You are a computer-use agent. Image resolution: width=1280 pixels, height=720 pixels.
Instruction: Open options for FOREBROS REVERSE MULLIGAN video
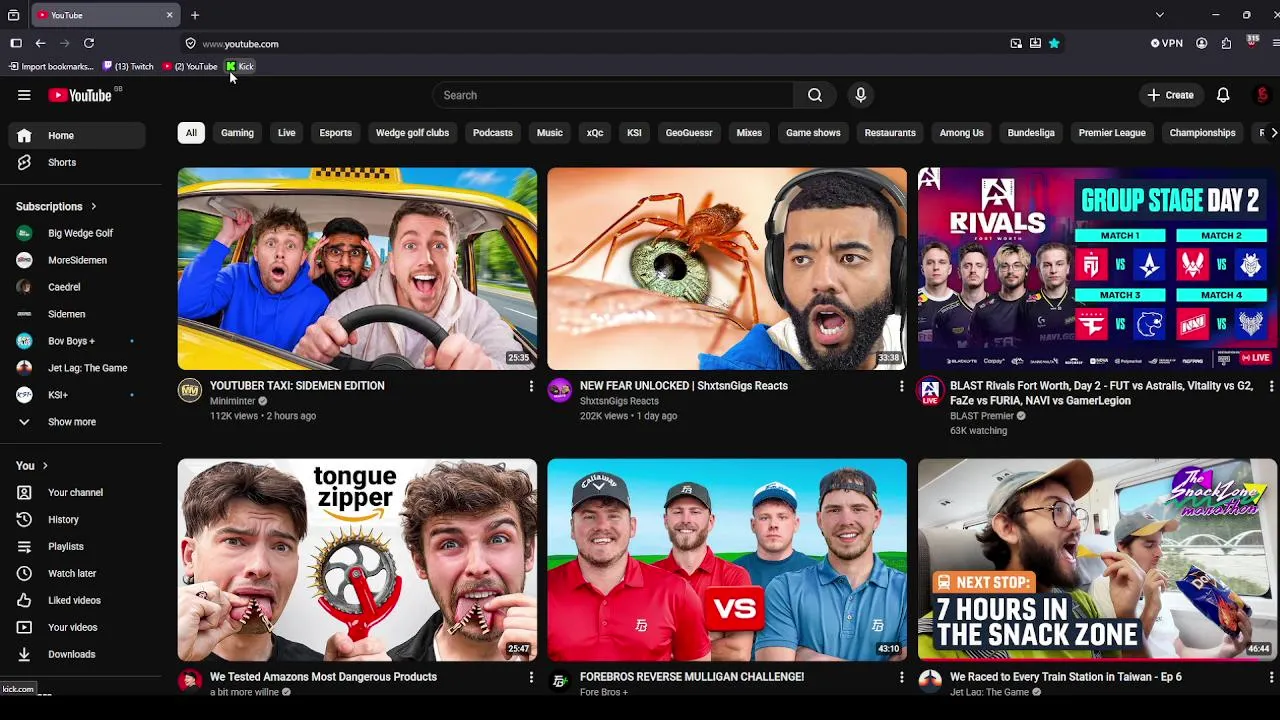point(901,677)
